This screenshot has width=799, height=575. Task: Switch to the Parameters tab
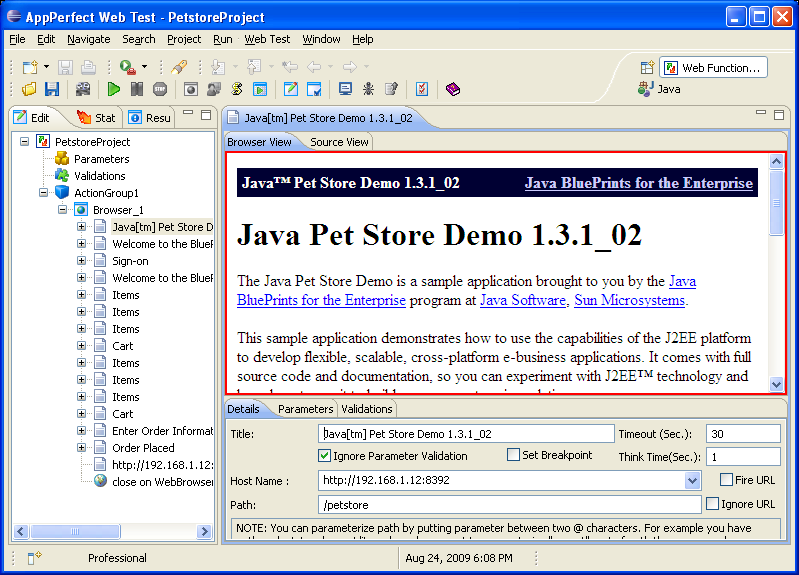(305, 409)
